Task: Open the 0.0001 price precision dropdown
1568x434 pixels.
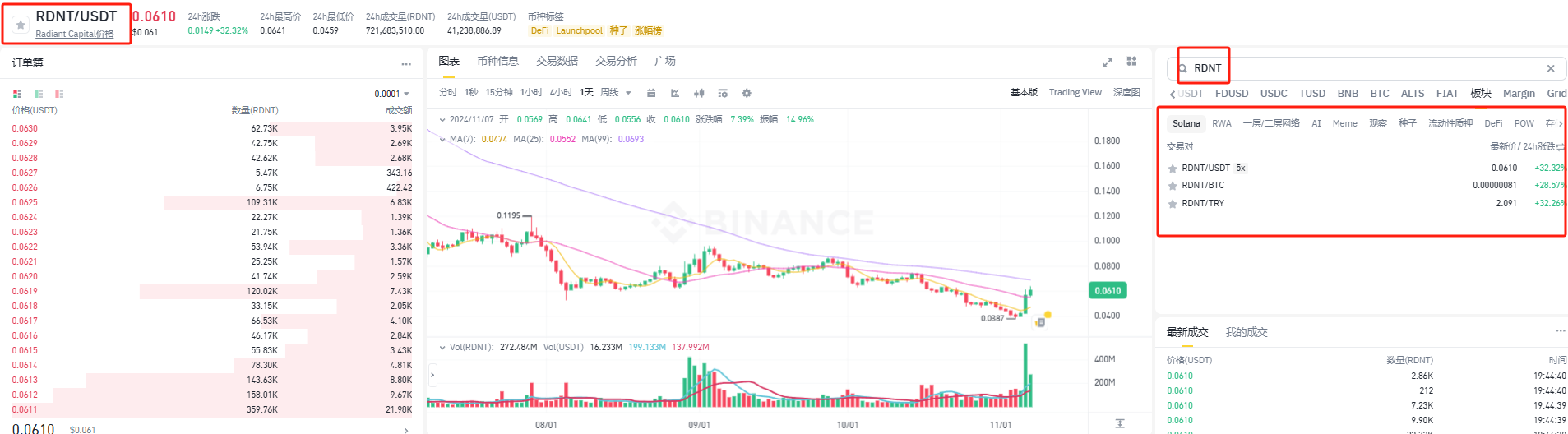Action: pos(392,94)
